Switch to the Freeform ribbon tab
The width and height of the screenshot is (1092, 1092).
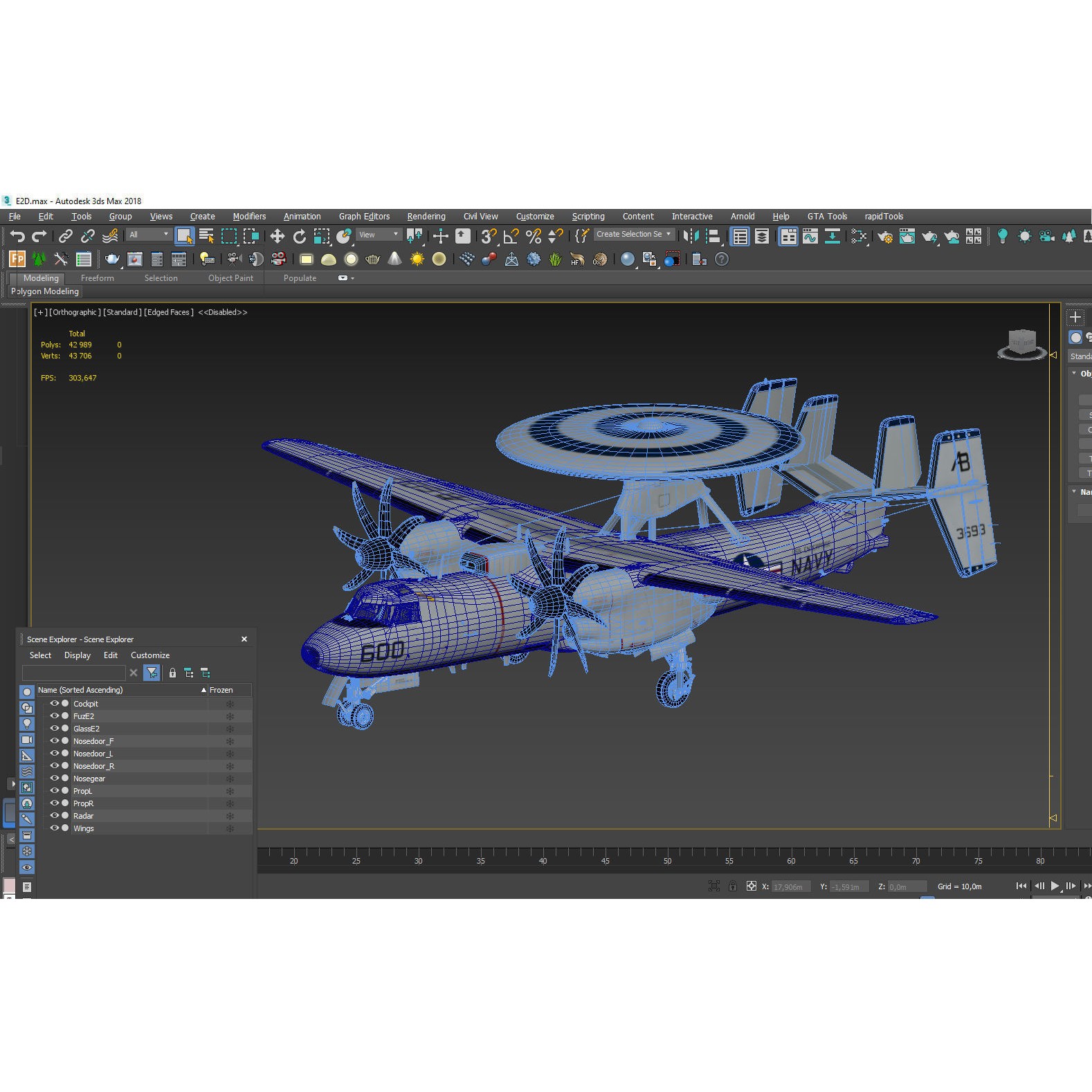coord(97,278)
